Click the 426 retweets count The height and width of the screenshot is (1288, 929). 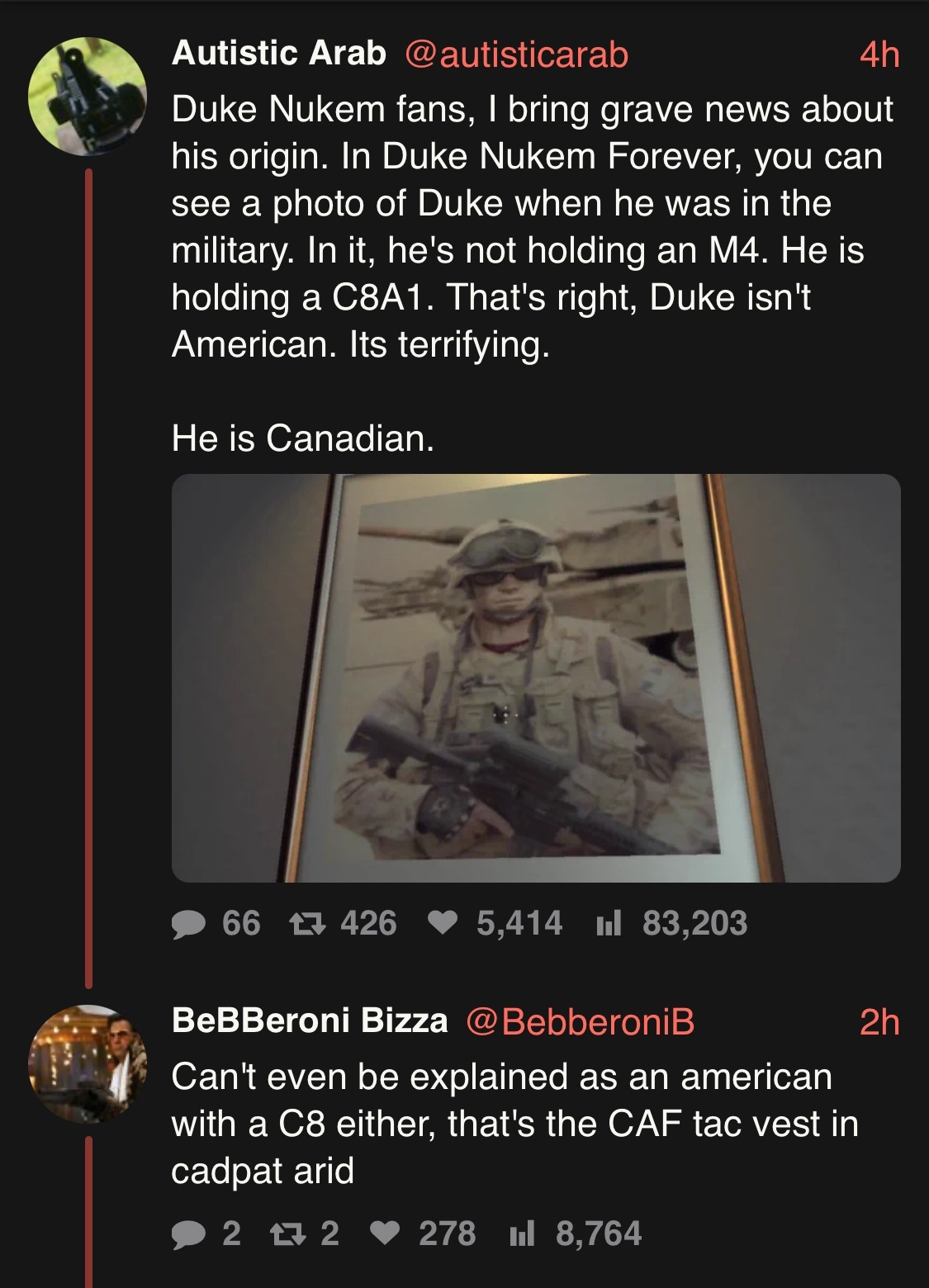click(x=368, y=923)
